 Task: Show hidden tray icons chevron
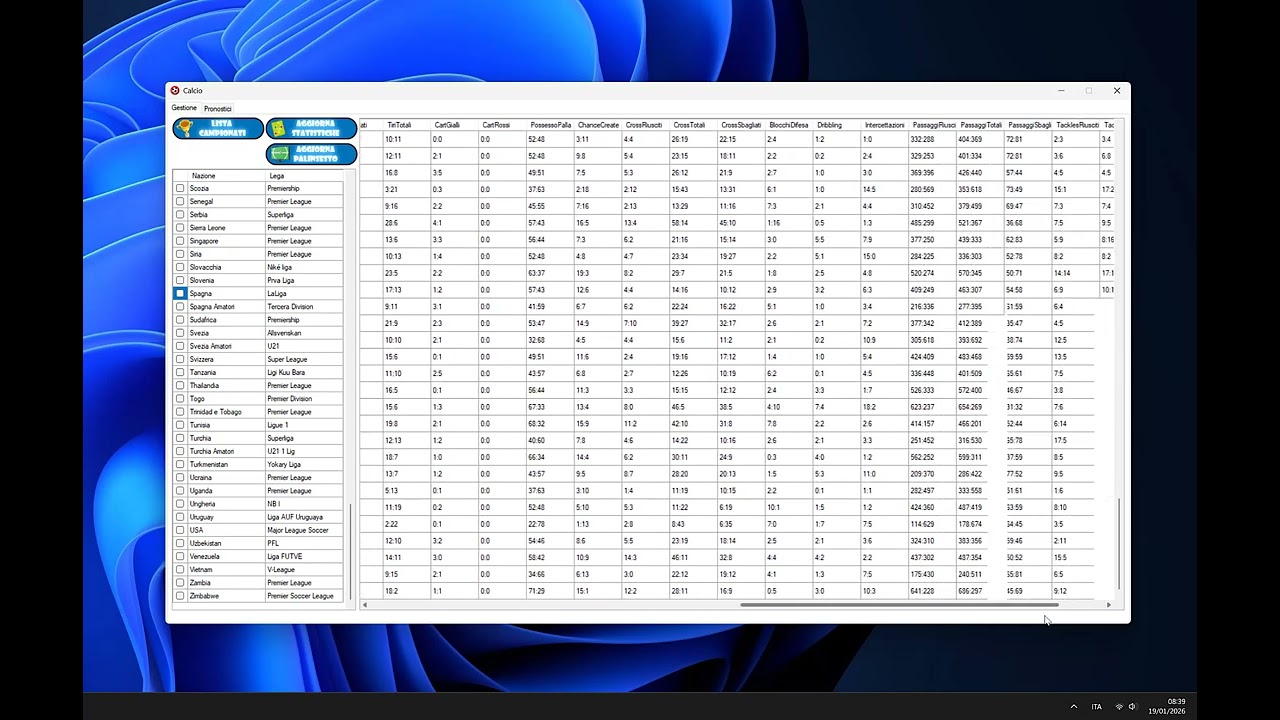(1074, 706)
